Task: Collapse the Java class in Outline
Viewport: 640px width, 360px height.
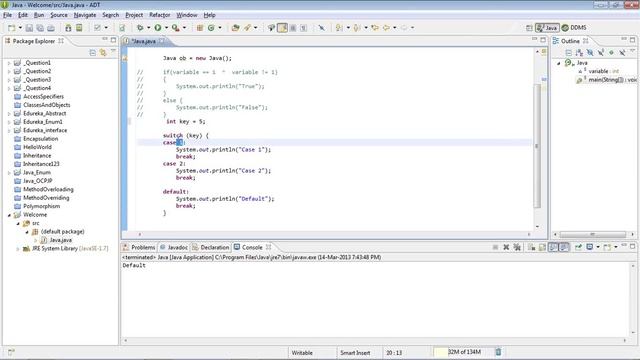Action: tap(559, 63)
